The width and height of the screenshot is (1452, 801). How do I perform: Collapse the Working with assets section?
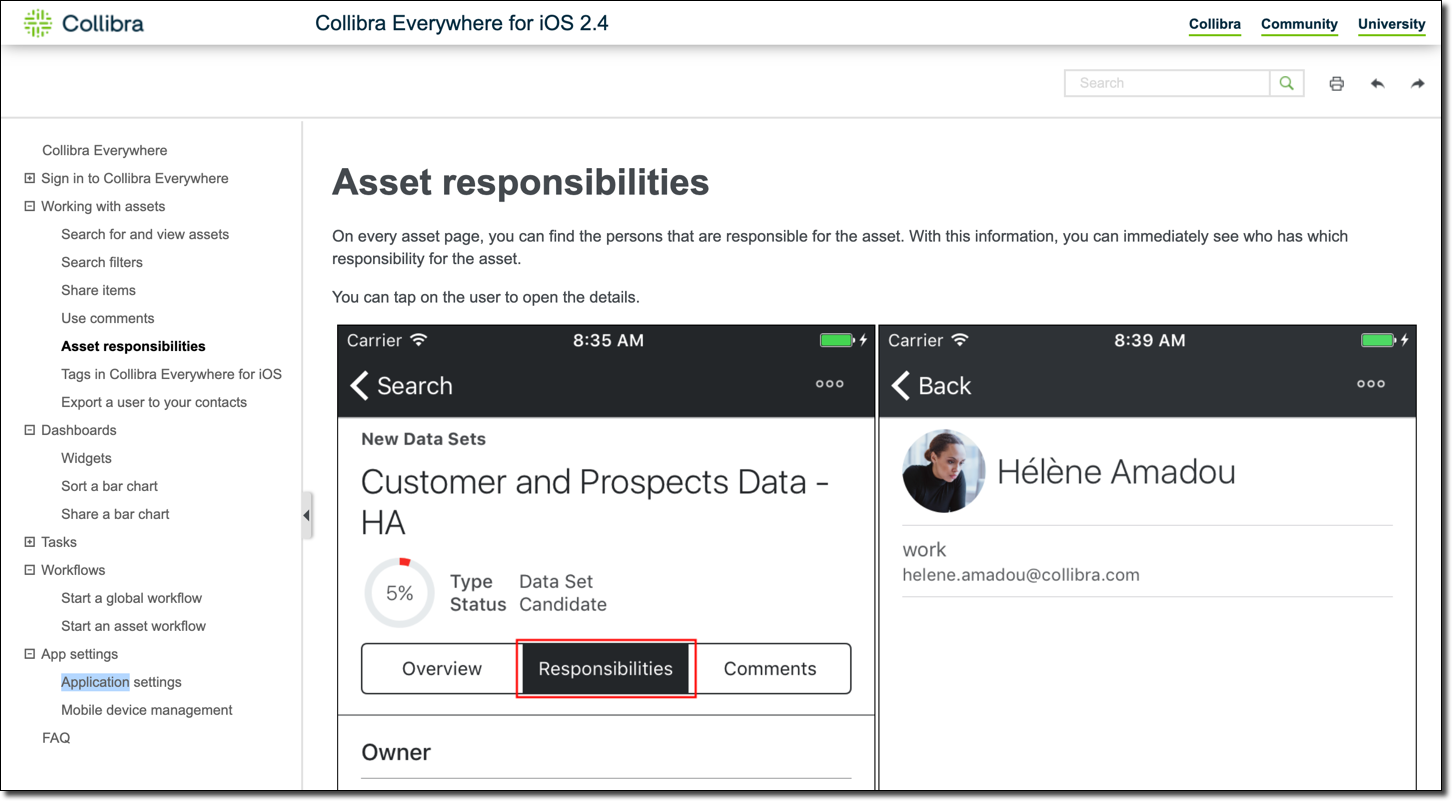30,207
